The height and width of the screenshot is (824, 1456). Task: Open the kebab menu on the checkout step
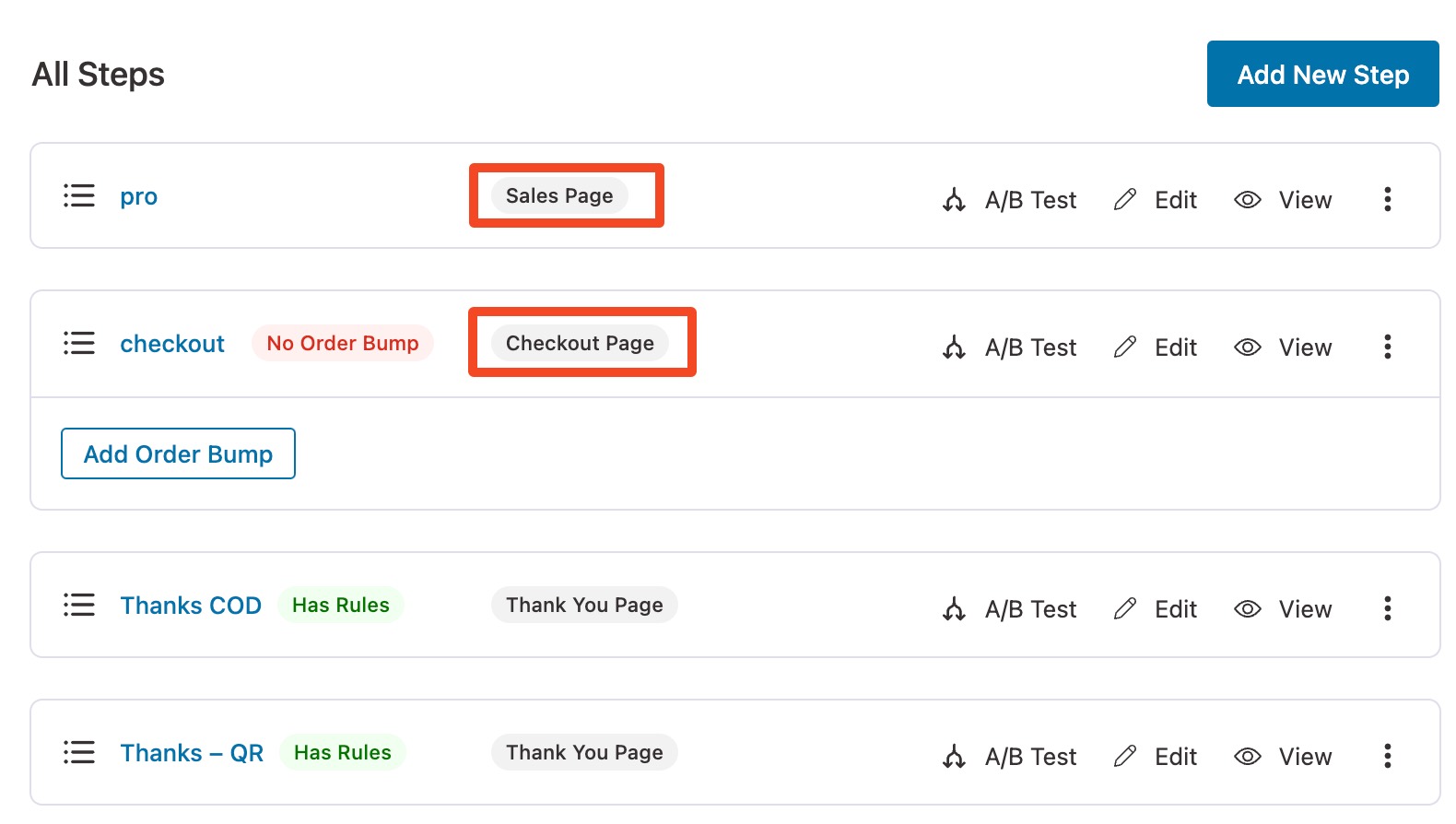1387,347
